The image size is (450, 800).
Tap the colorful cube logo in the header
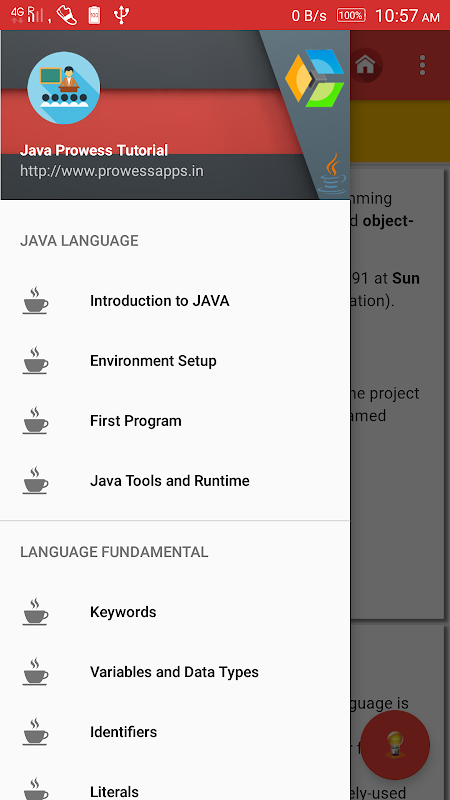(x=314, y=78)
